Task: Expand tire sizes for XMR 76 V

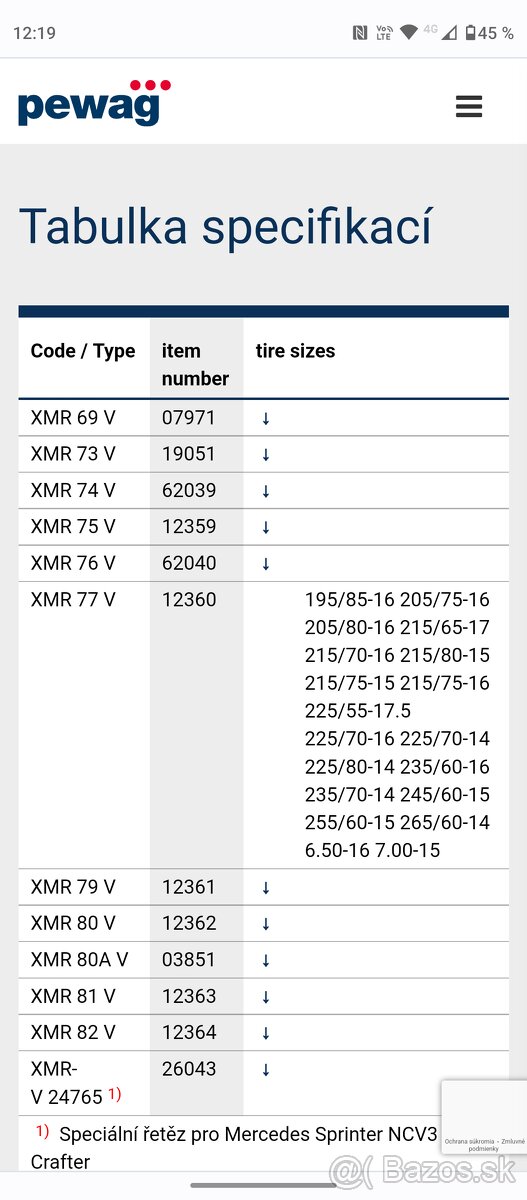Action: click(x=266, y=564)
